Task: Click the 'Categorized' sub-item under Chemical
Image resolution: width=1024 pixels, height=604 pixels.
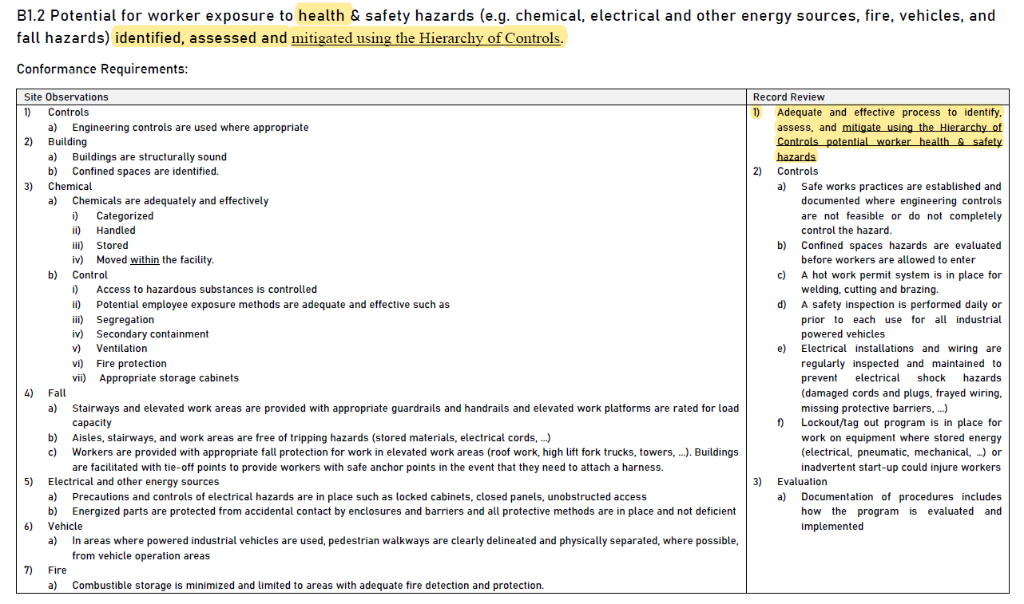Action: 125,216
